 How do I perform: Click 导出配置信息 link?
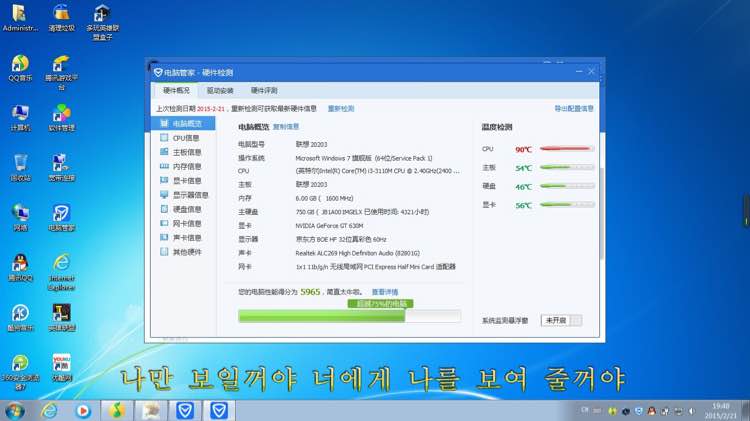(574, 109)
